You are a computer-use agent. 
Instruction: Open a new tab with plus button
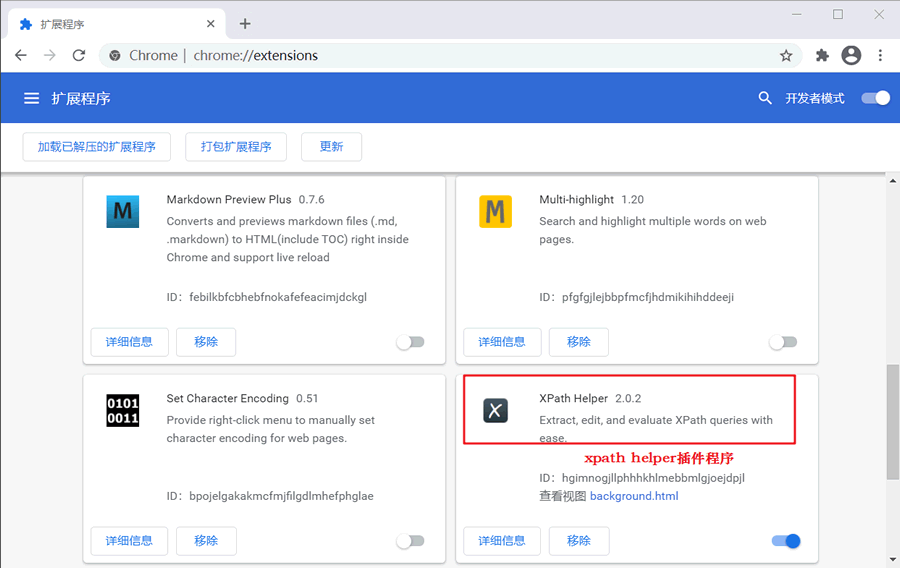pyautogui.click(x=245, y=24)
